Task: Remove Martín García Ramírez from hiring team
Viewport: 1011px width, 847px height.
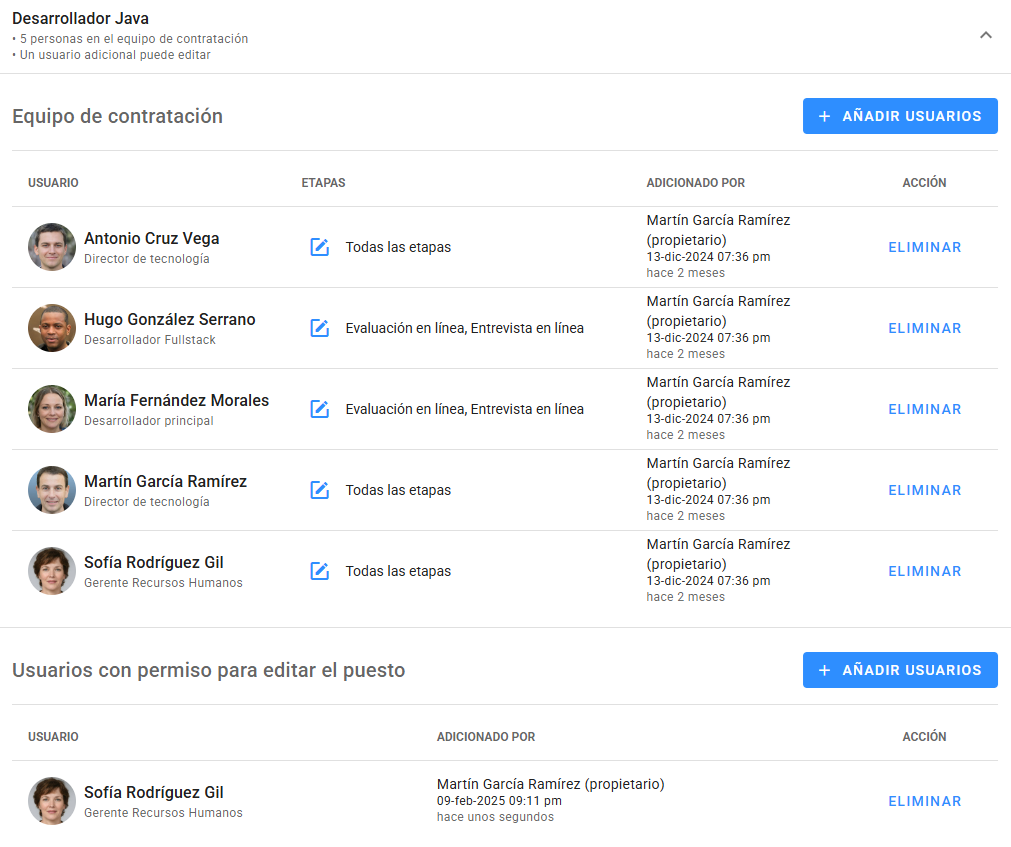Action: point(924,490)
